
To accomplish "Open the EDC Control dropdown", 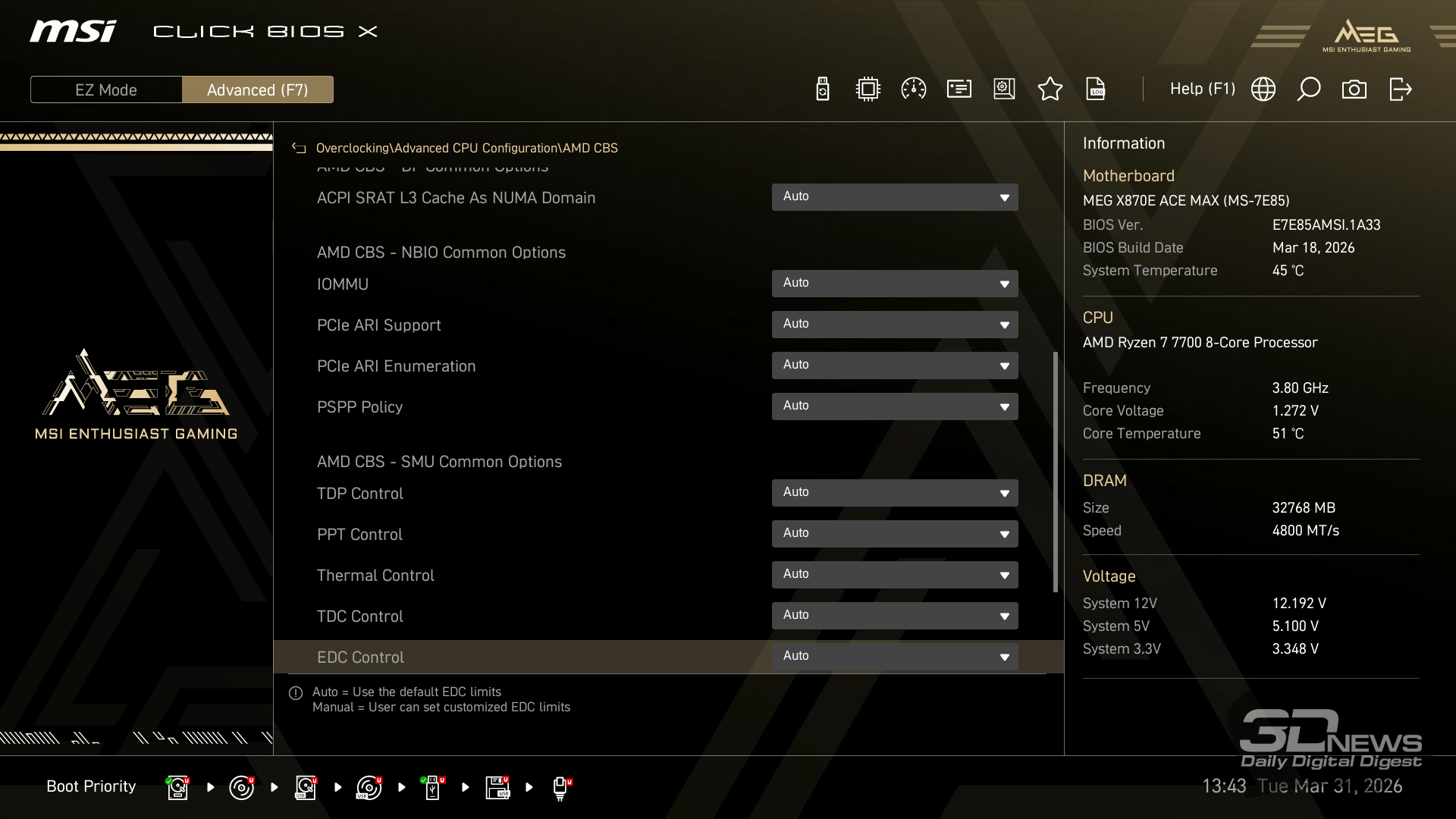I will click(x=894, y=657).
